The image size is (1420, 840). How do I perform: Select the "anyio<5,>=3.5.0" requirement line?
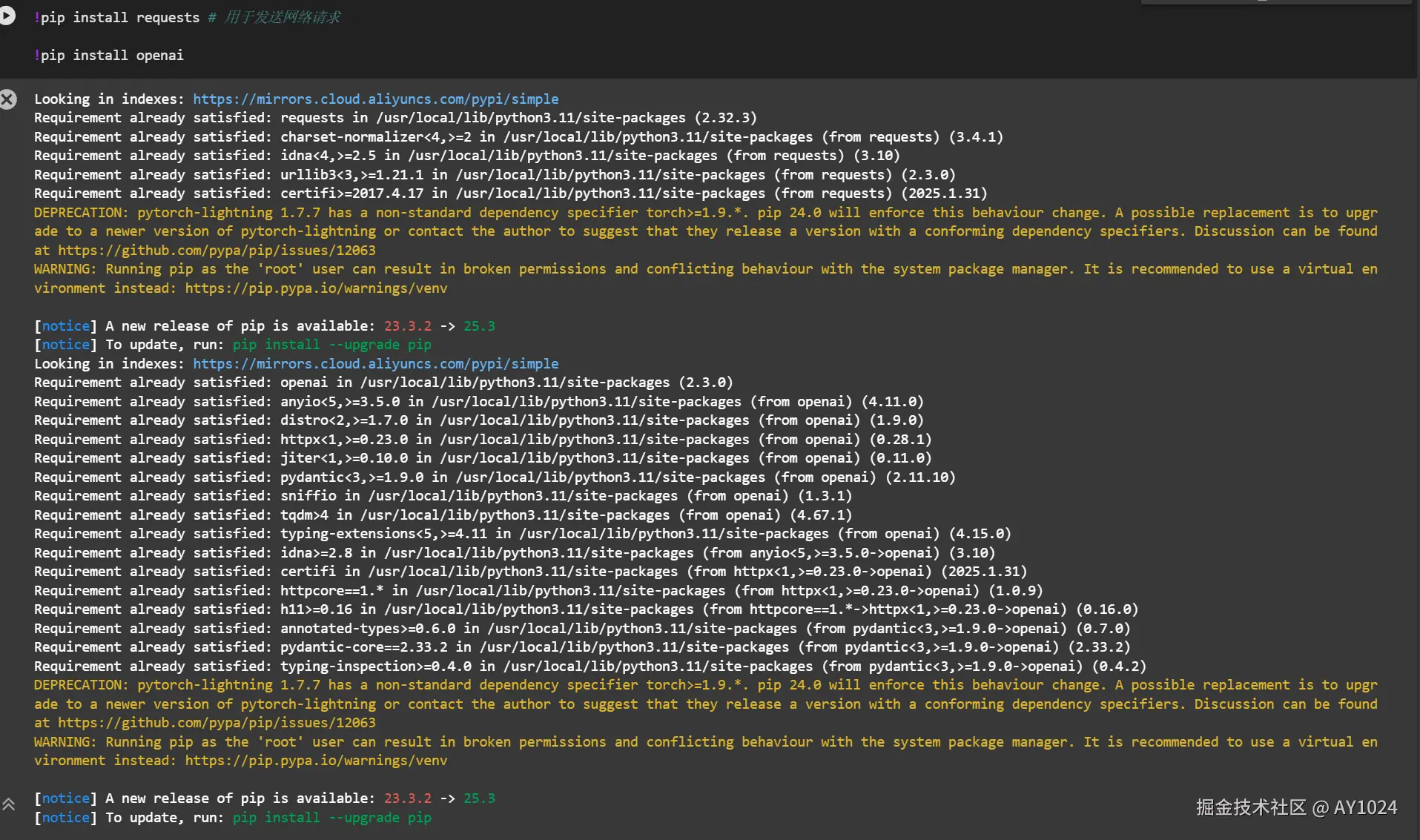[x=479, y=402]
